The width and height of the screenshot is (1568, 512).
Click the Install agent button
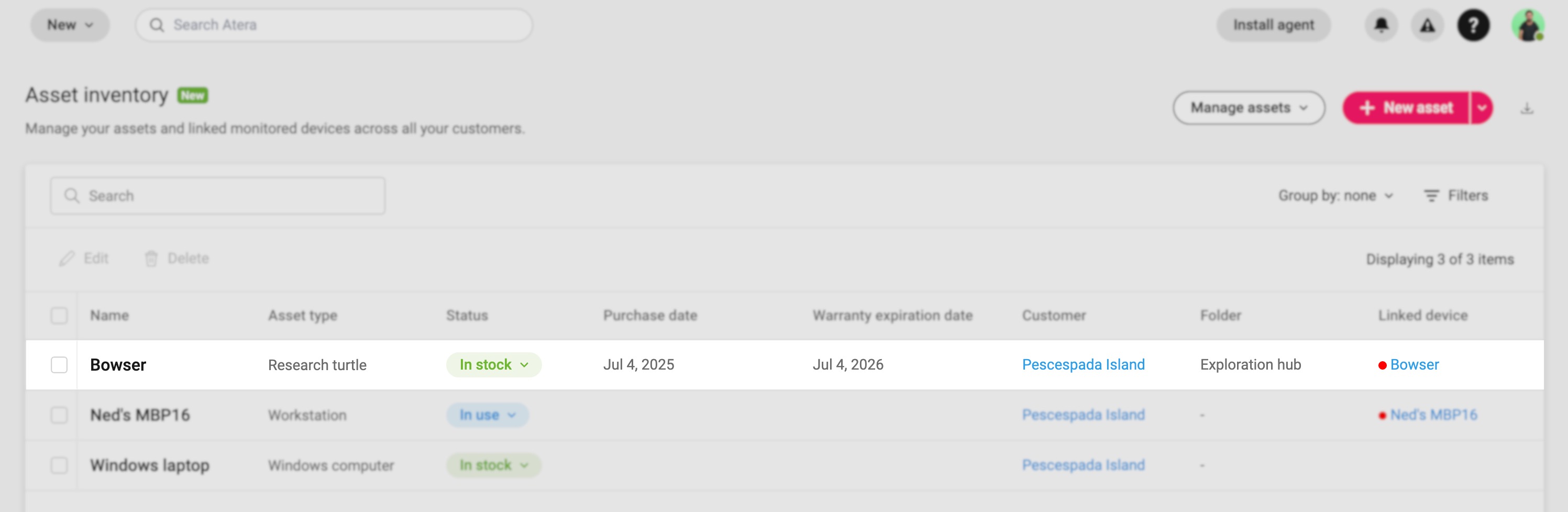pyautogui.click(x=1273, y=25)
